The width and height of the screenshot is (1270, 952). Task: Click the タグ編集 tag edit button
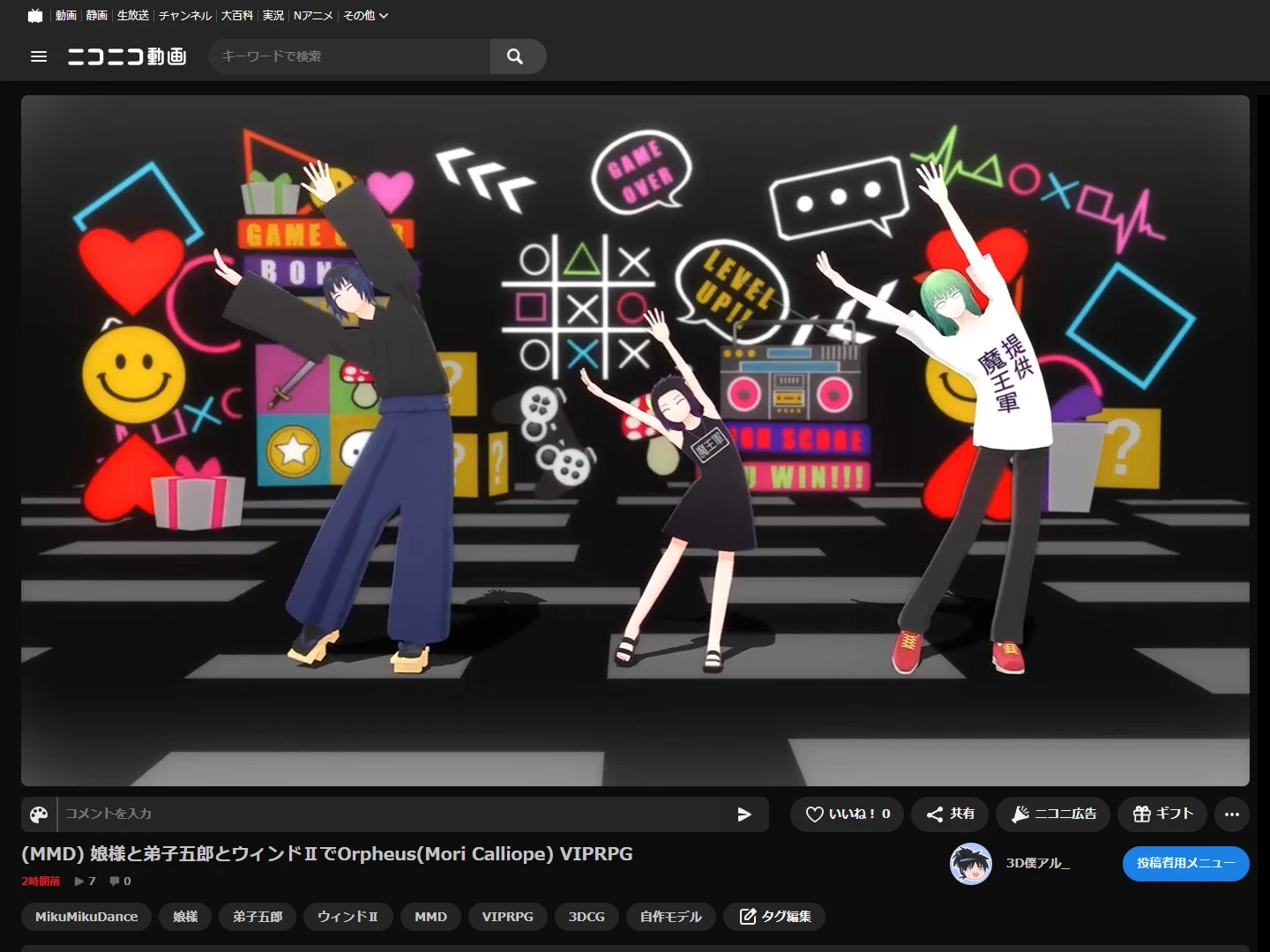[774, 917]
